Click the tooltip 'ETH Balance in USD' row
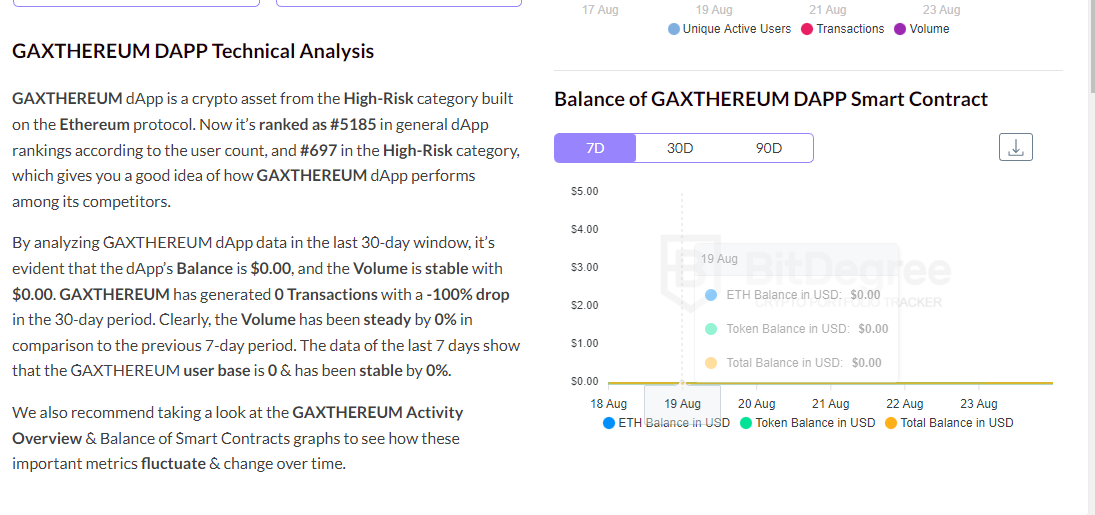The height and width of the screenshot is (515, 1095). pos(797,295)
